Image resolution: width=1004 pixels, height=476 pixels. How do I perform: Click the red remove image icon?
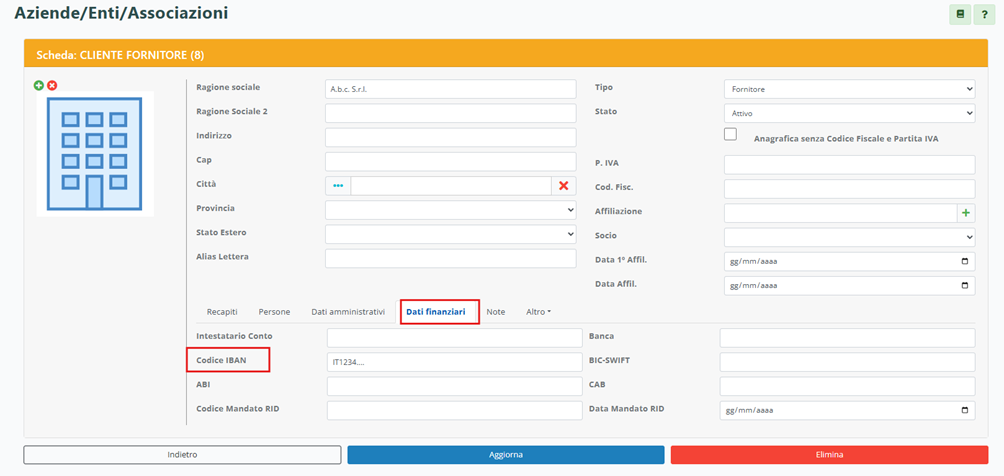click(x=52, y=86)
